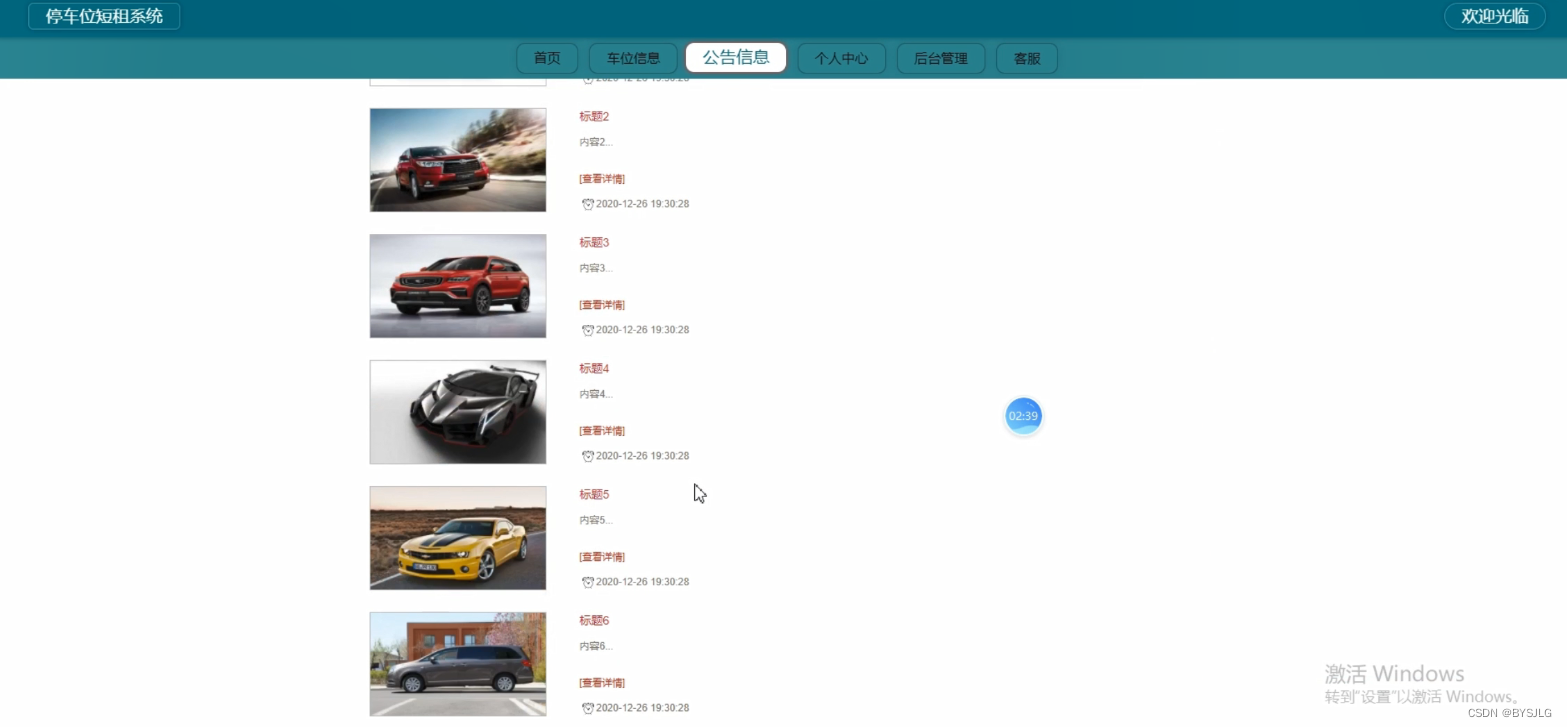Open the 标题2 announcement title
Viewport: 1567px width, 727px height.
(x=594, y=117)
